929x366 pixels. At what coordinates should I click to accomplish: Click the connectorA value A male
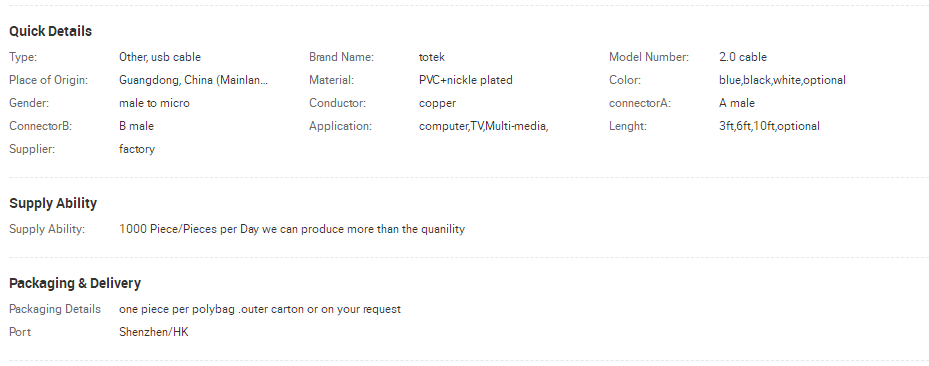(x=737, y=103)
